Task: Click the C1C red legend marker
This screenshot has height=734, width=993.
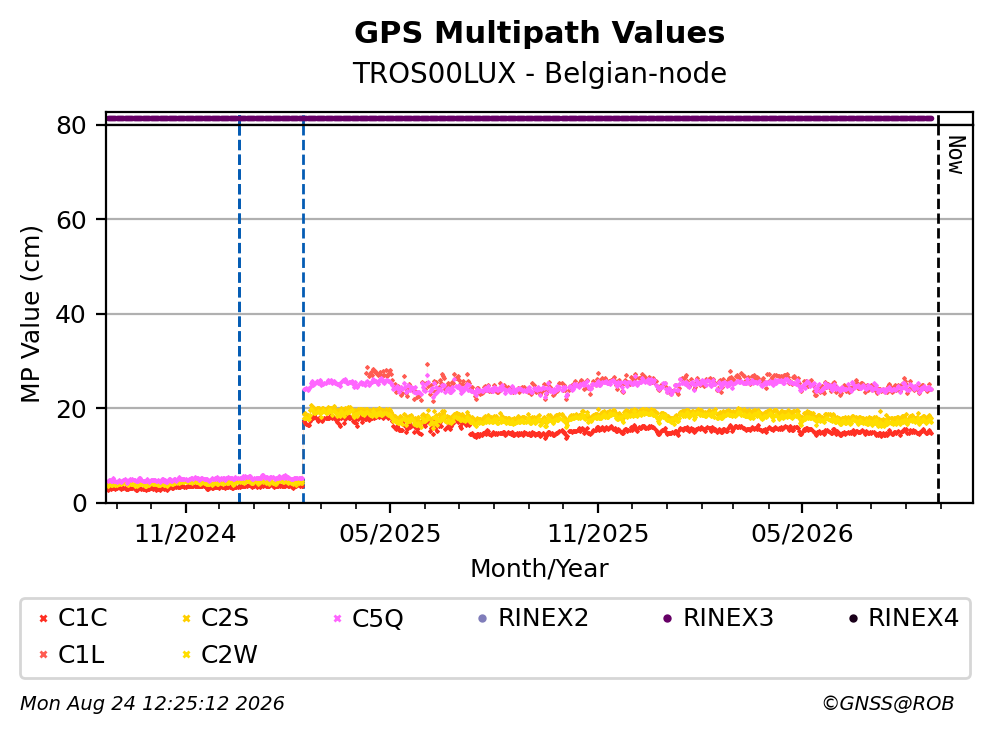Action: coord(43,618)
